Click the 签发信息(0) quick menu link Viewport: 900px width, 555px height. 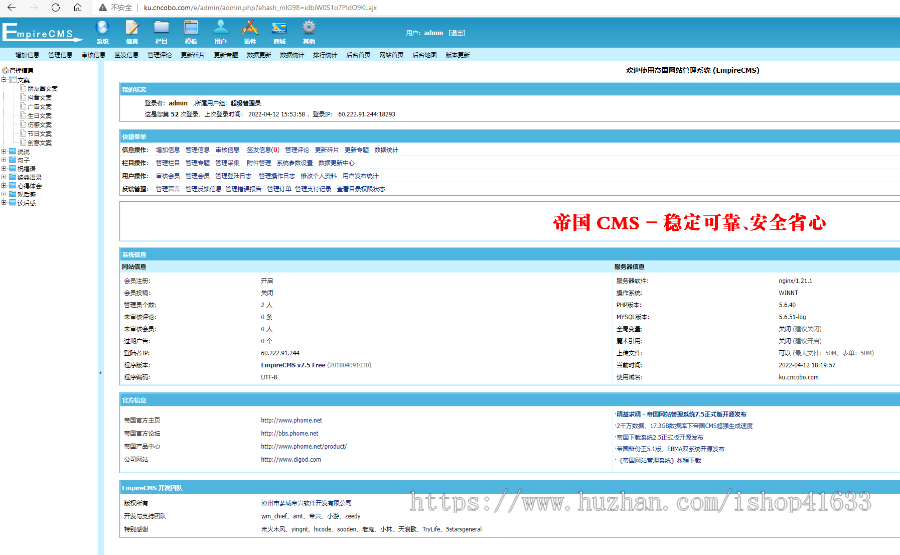[x=263, y=150]
